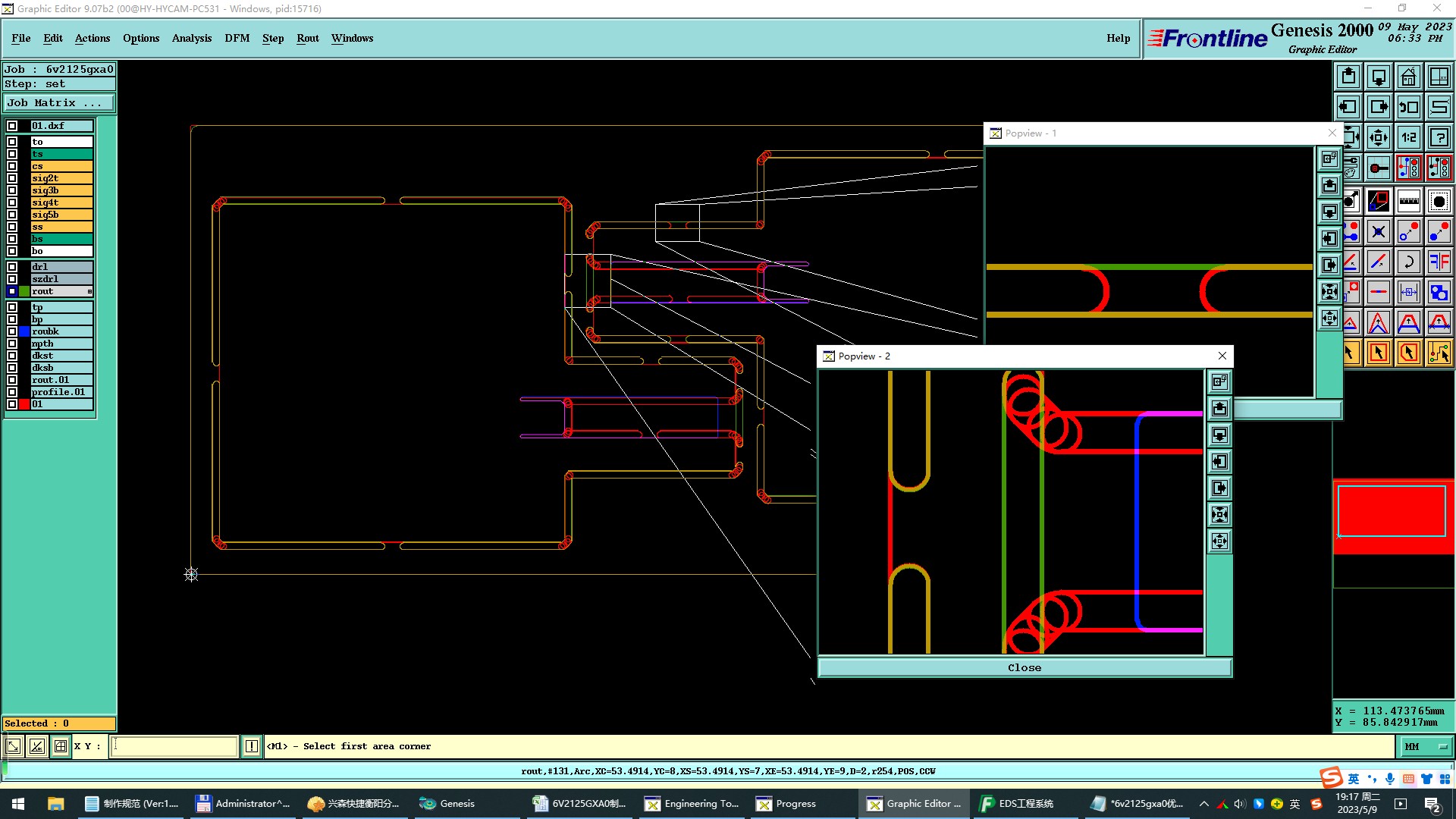Toggle display checkbox for drl layer
This screenshot has width=1456, height=819.
[12, 267]
